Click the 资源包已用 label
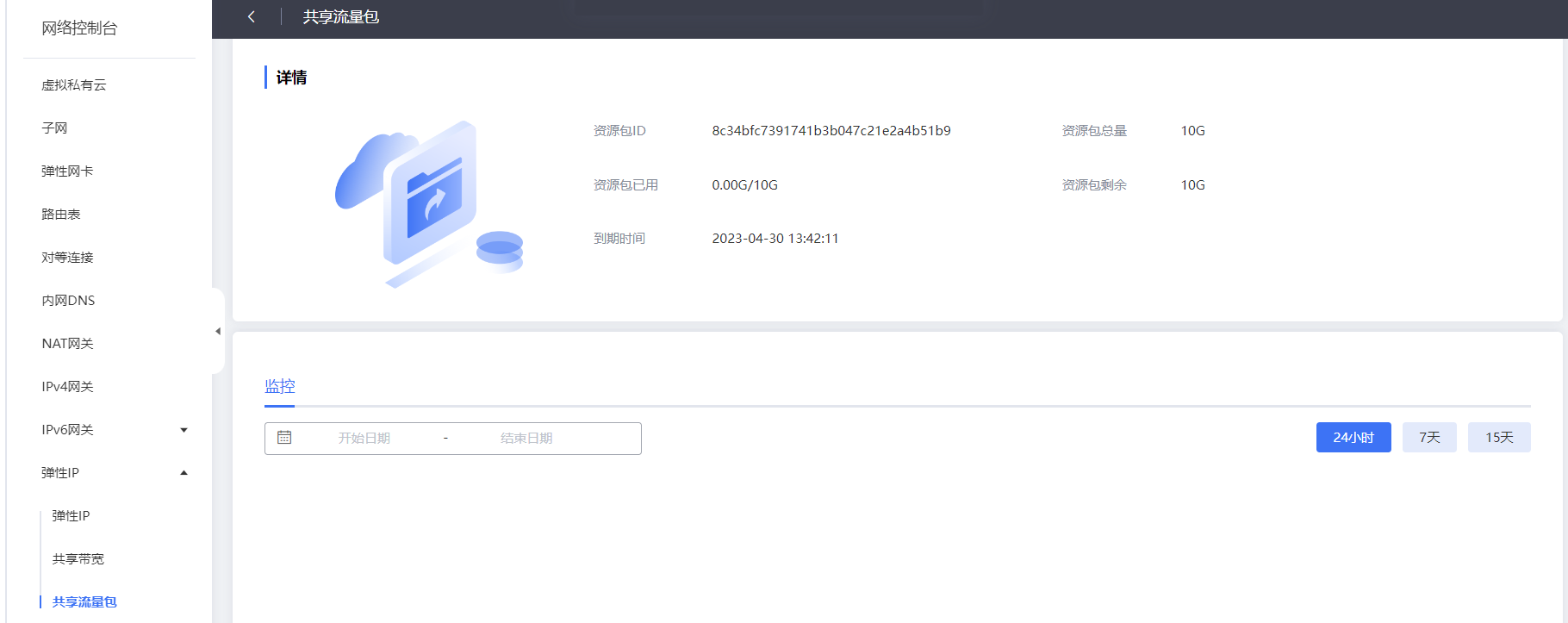1568x623 pixels. pos(625,185)
